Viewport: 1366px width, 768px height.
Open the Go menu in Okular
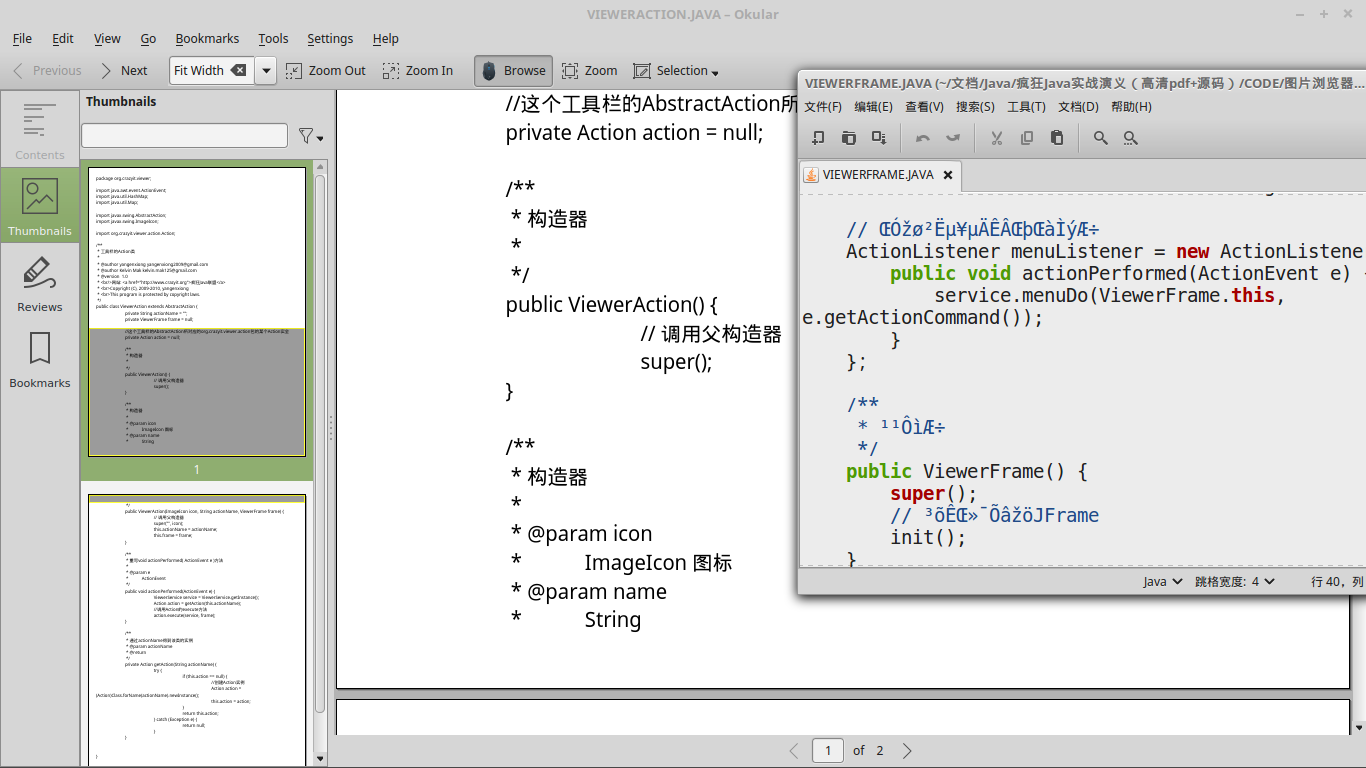click(x=148, y=38)
